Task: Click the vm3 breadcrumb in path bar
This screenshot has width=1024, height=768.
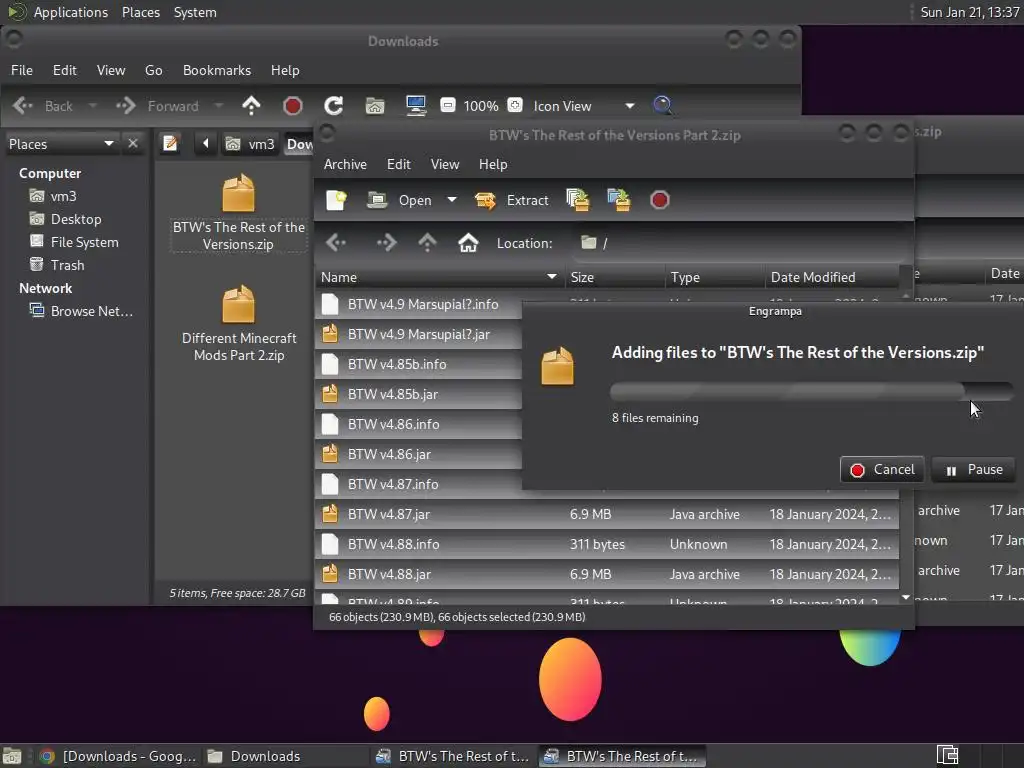Action: (251, 144)
